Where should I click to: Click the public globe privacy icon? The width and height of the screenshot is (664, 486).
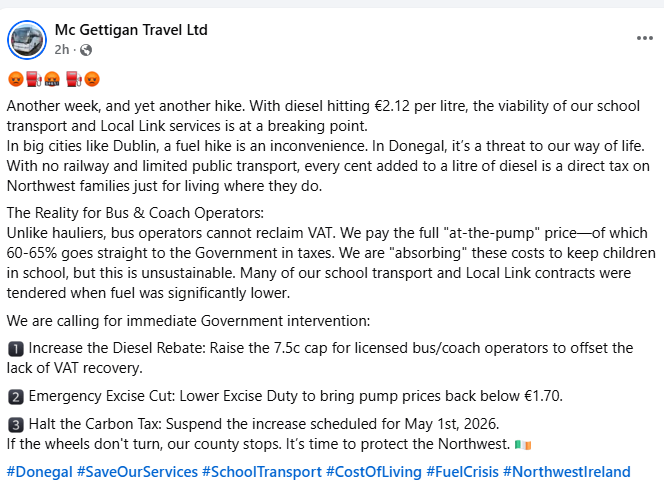click(x=85, y=50)
